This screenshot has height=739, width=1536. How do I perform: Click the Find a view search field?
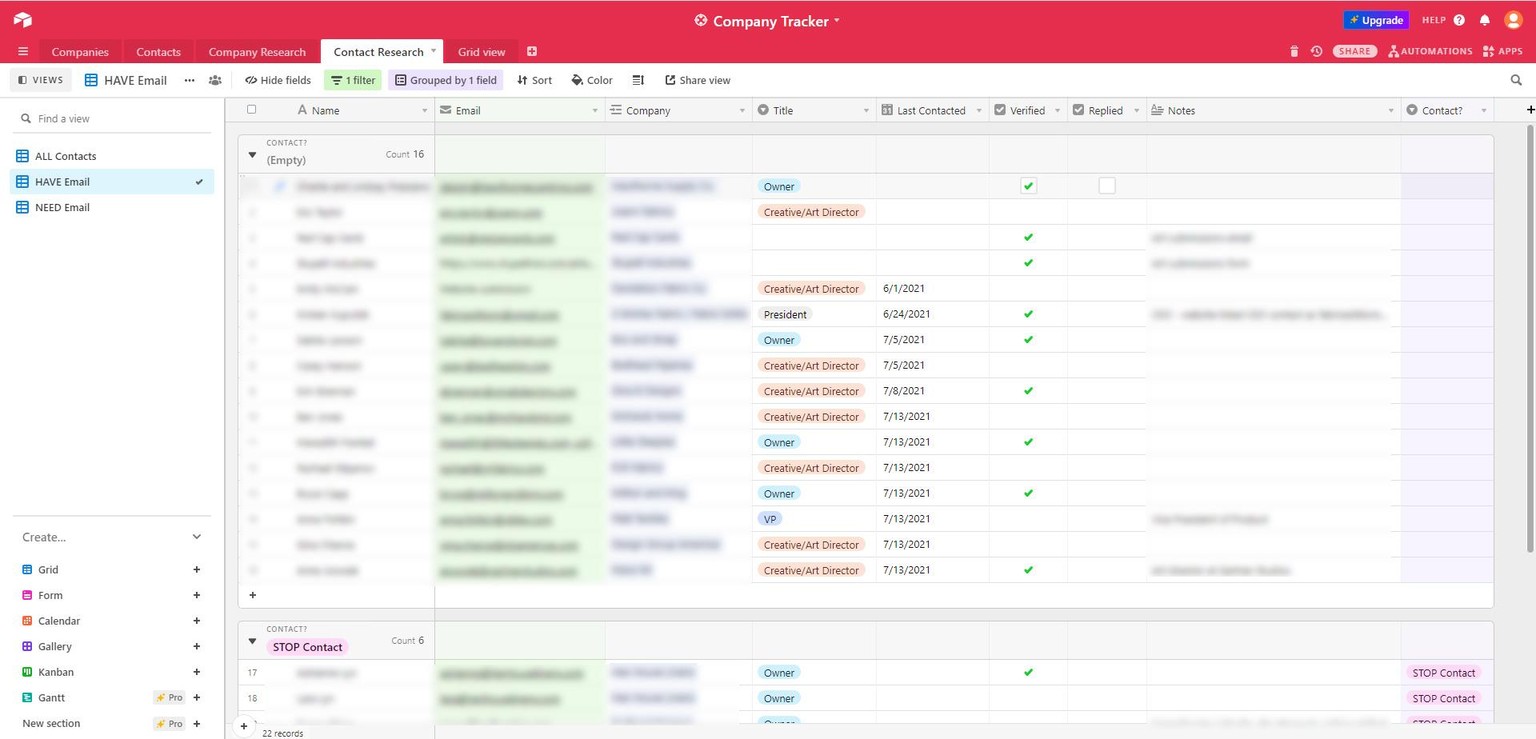(112, 118)
